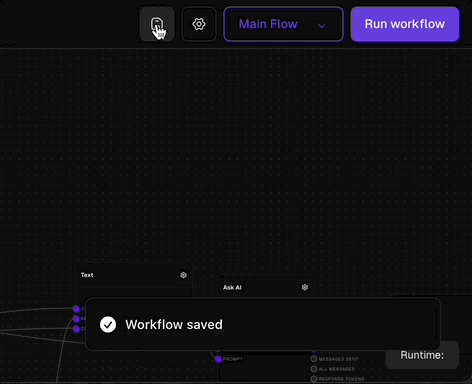The width and height of the screenshot is (472, 384).
Task: Click the PROMPT input port
Action: point(219,359)
